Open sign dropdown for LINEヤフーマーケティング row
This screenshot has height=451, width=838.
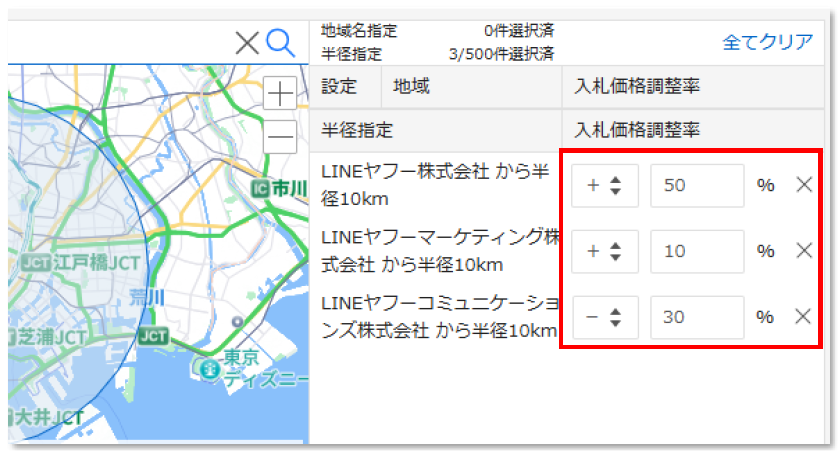(x=604, y=251)
